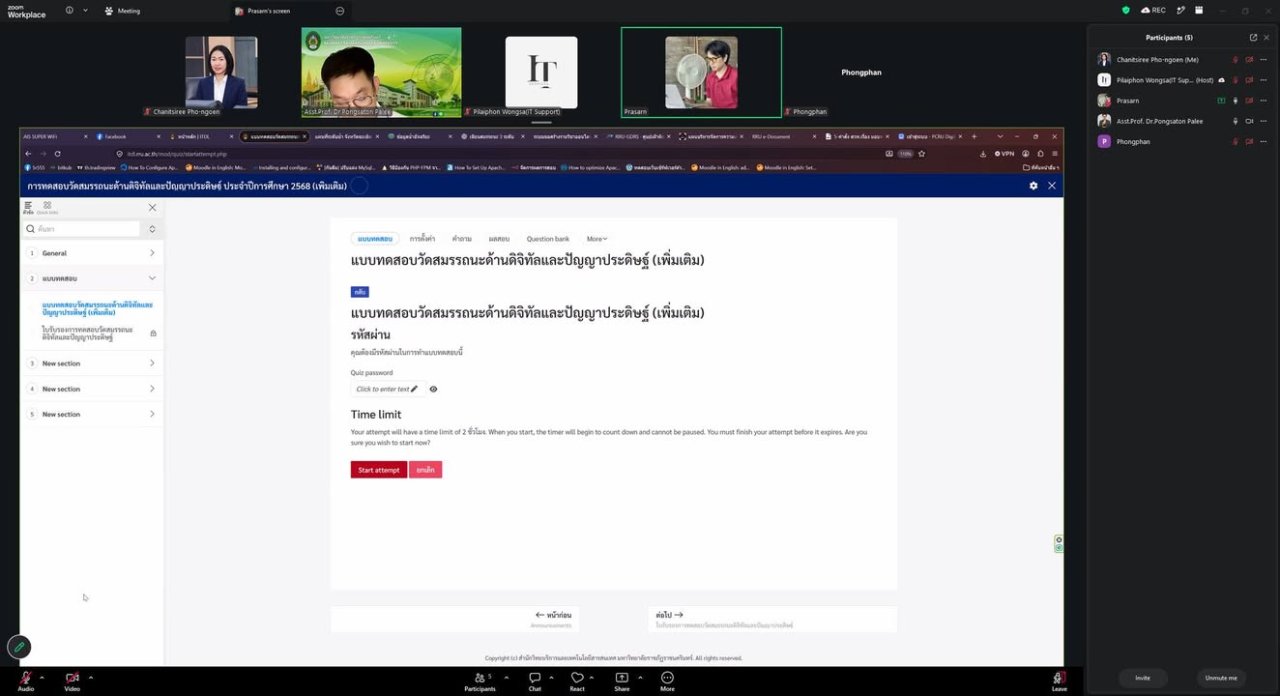Open the Chat panel

click(x=535, y=681)
